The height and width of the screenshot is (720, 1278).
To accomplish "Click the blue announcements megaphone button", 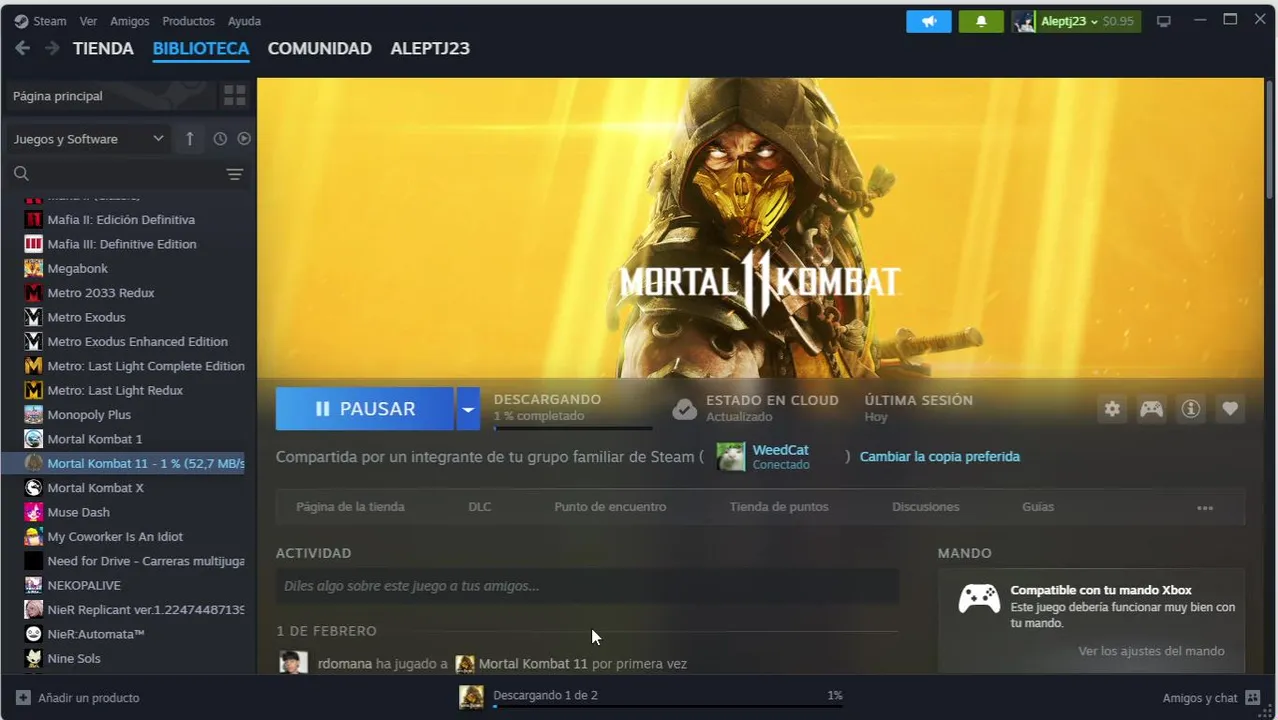I will coord(929,21).
